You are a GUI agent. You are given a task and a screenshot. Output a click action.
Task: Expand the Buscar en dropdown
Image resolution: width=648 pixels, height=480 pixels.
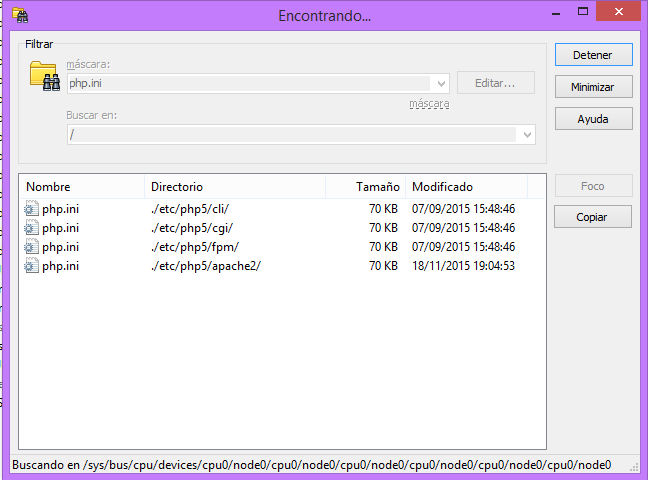point(527,135)
